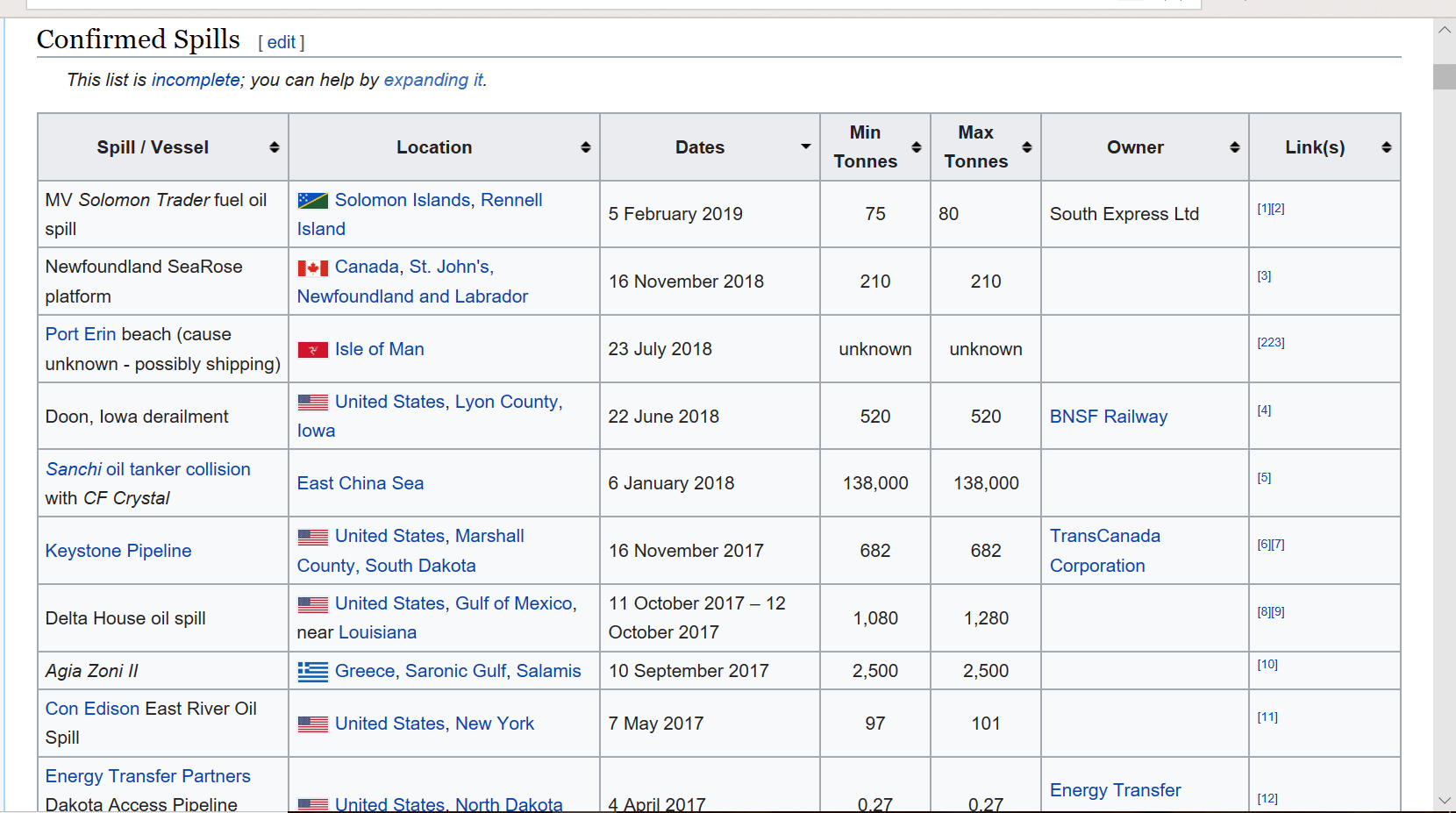
Task: Click the Greece flag icon
Action: tap(312, 672)
